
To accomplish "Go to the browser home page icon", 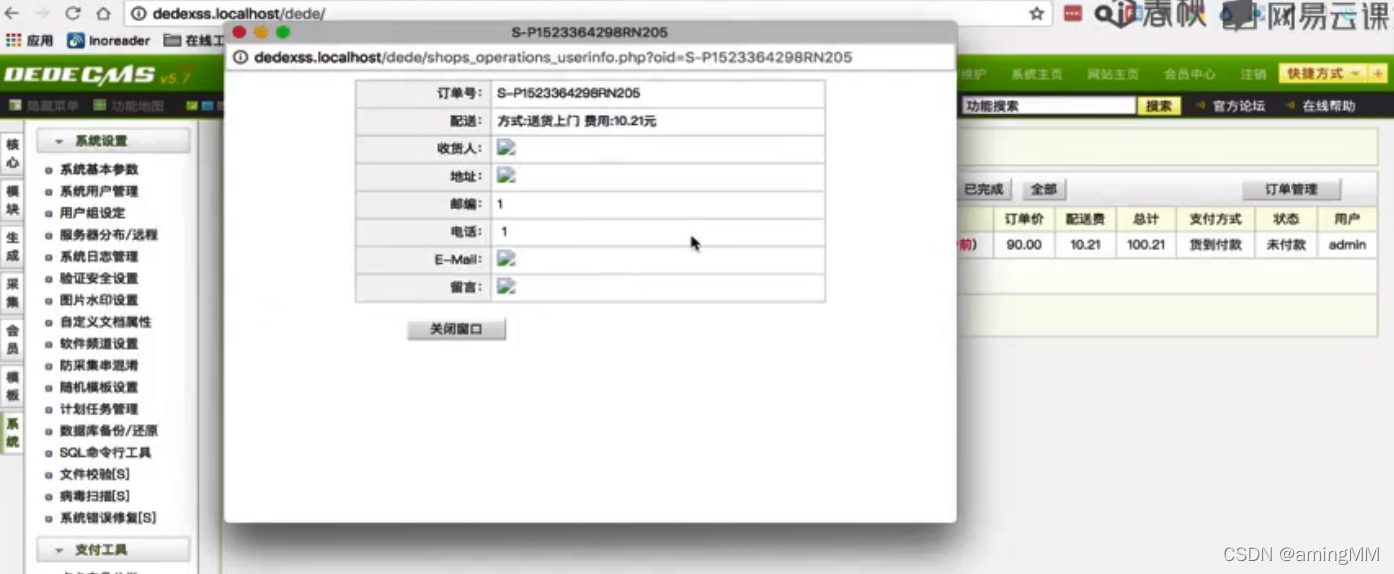I will [103, 13].
